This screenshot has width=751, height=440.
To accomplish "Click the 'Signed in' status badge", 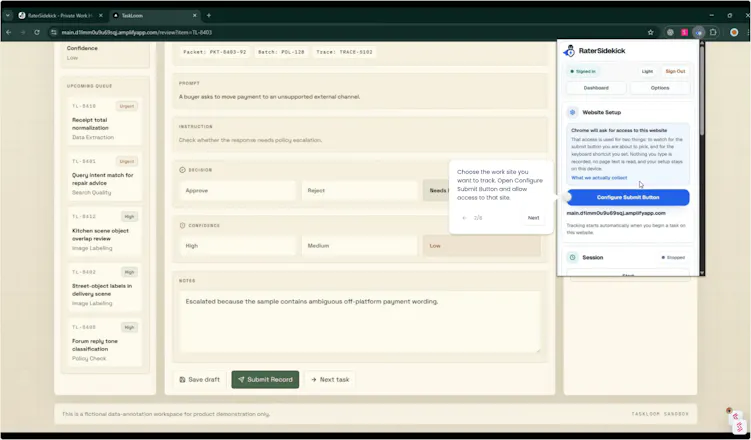I will [583, 71].
